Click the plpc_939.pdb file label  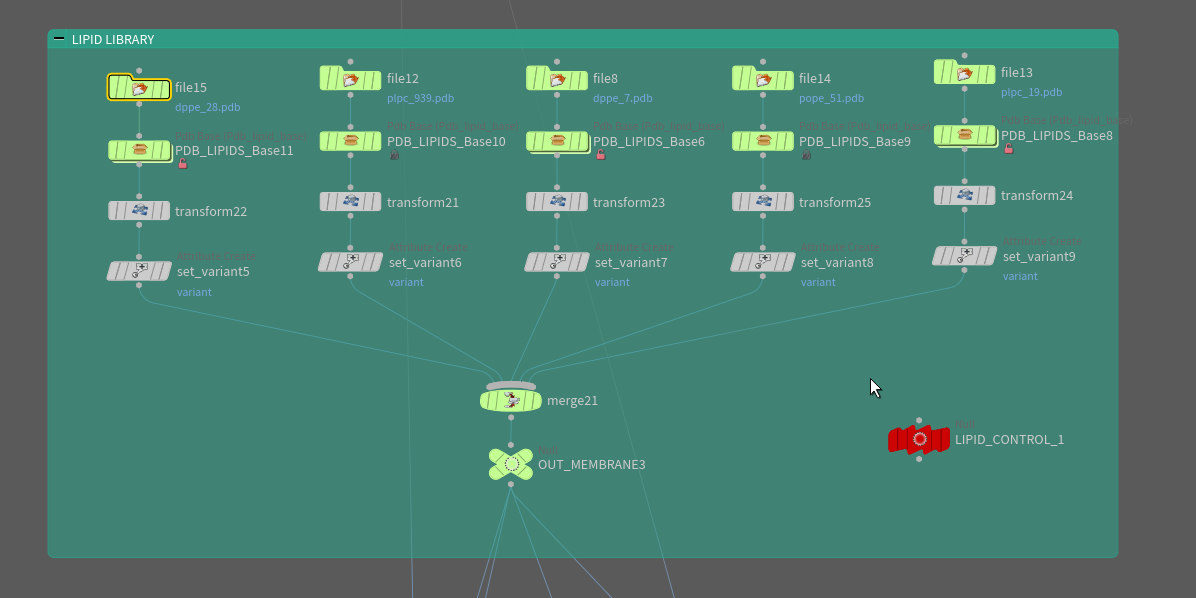[420, 98]
